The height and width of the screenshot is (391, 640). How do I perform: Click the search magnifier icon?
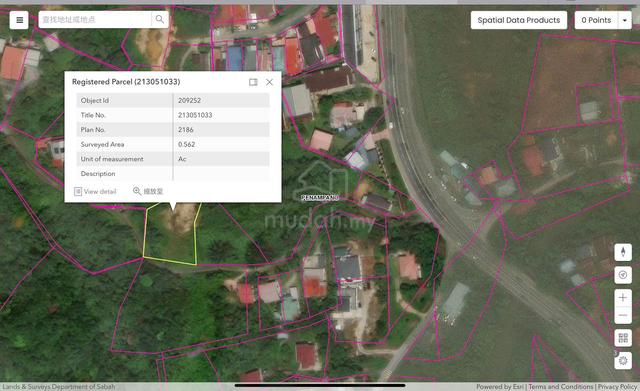tap(160, 19)
